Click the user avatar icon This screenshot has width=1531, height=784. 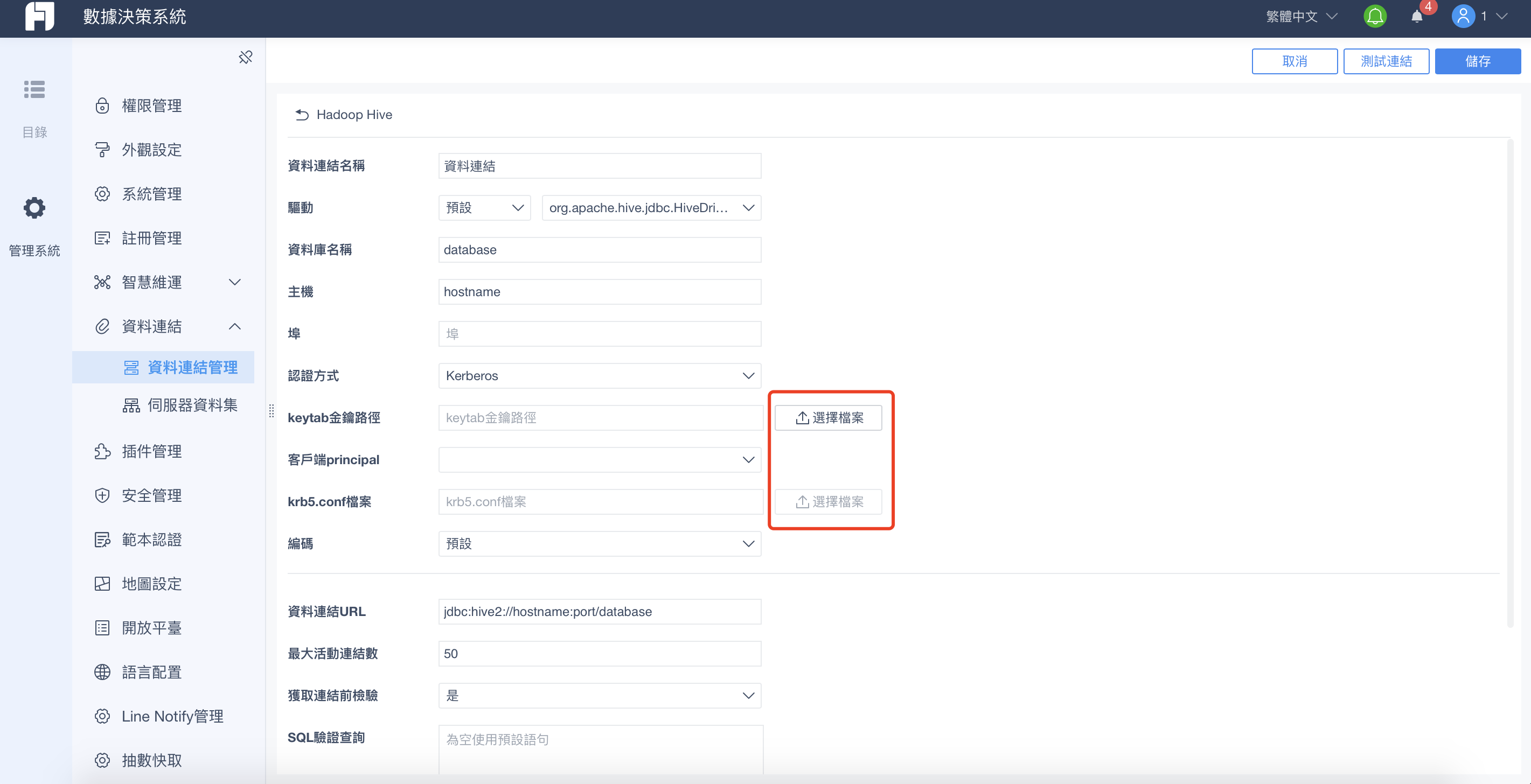tap(1463, 16)
